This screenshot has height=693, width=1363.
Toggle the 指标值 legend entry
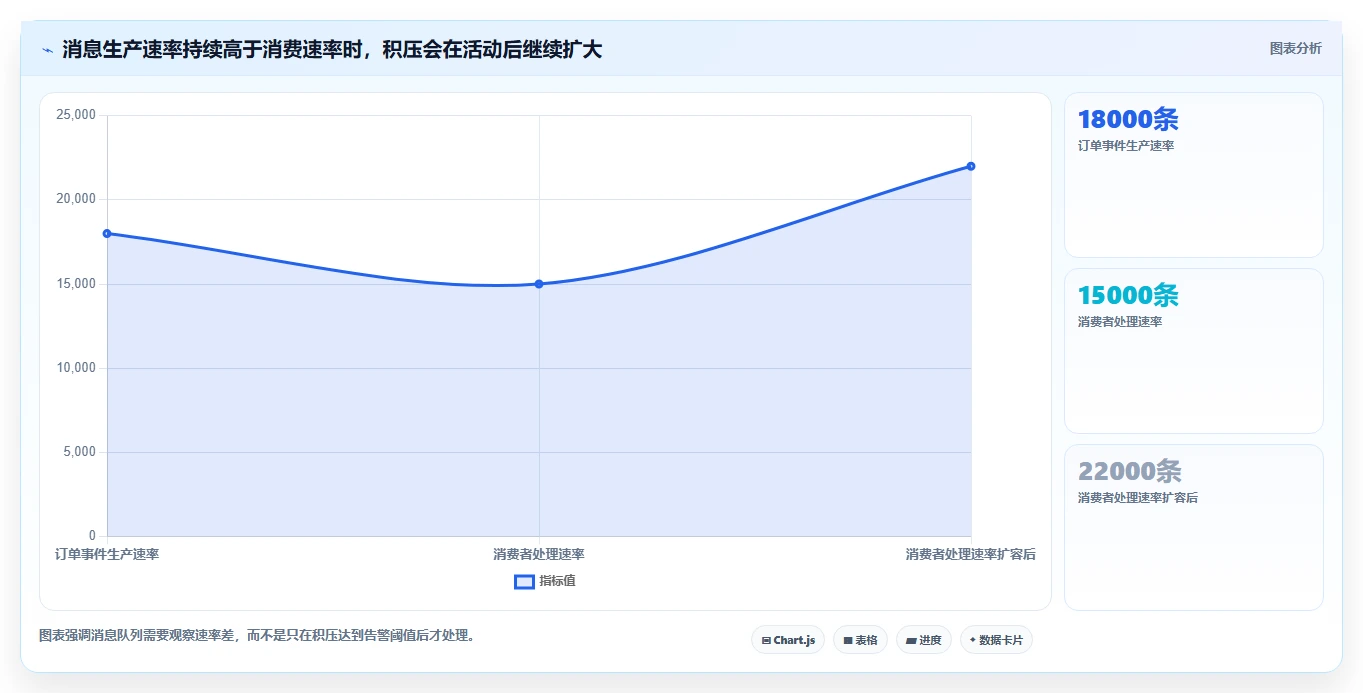click(x=545, y=581)
